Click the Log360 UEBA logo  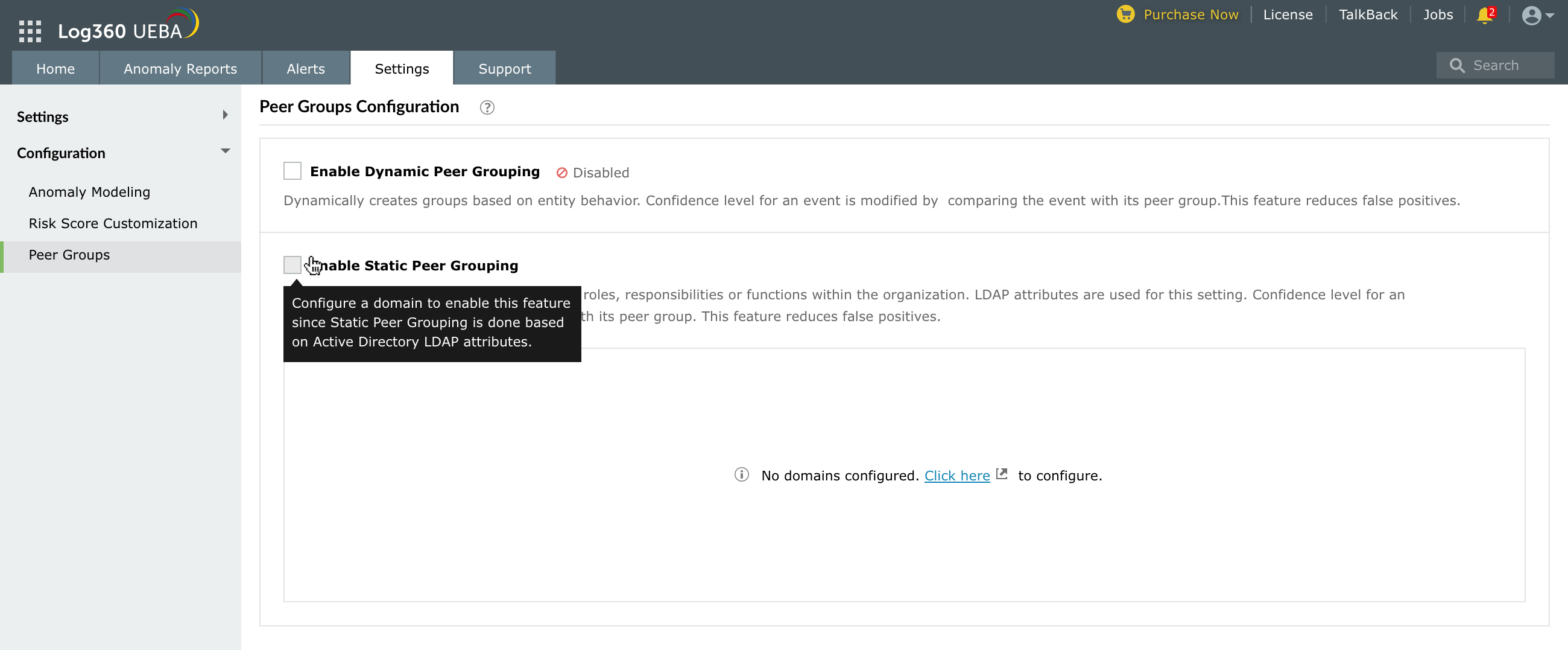(x=128, y=27)
